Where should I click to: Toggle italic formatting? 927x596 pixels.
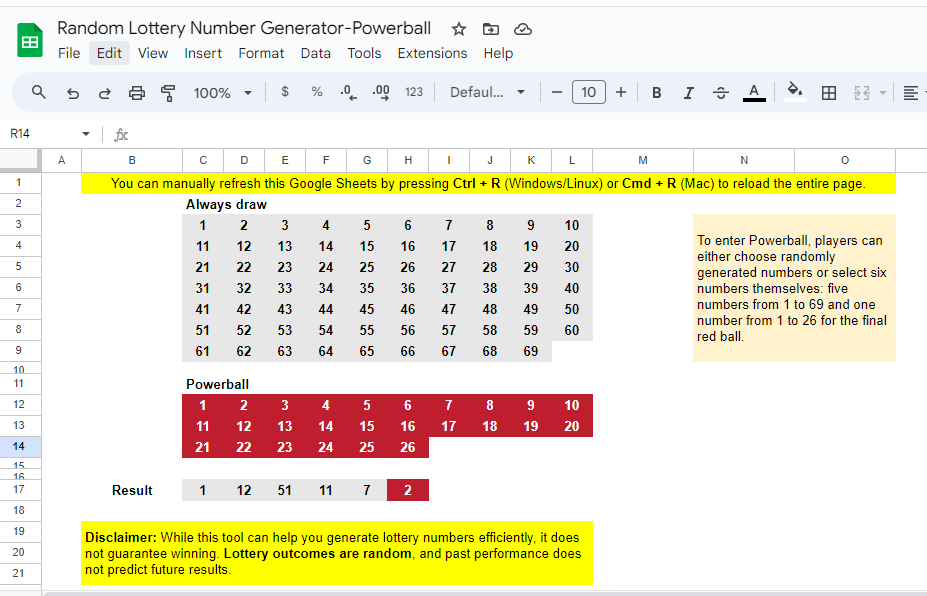(688, 93)
